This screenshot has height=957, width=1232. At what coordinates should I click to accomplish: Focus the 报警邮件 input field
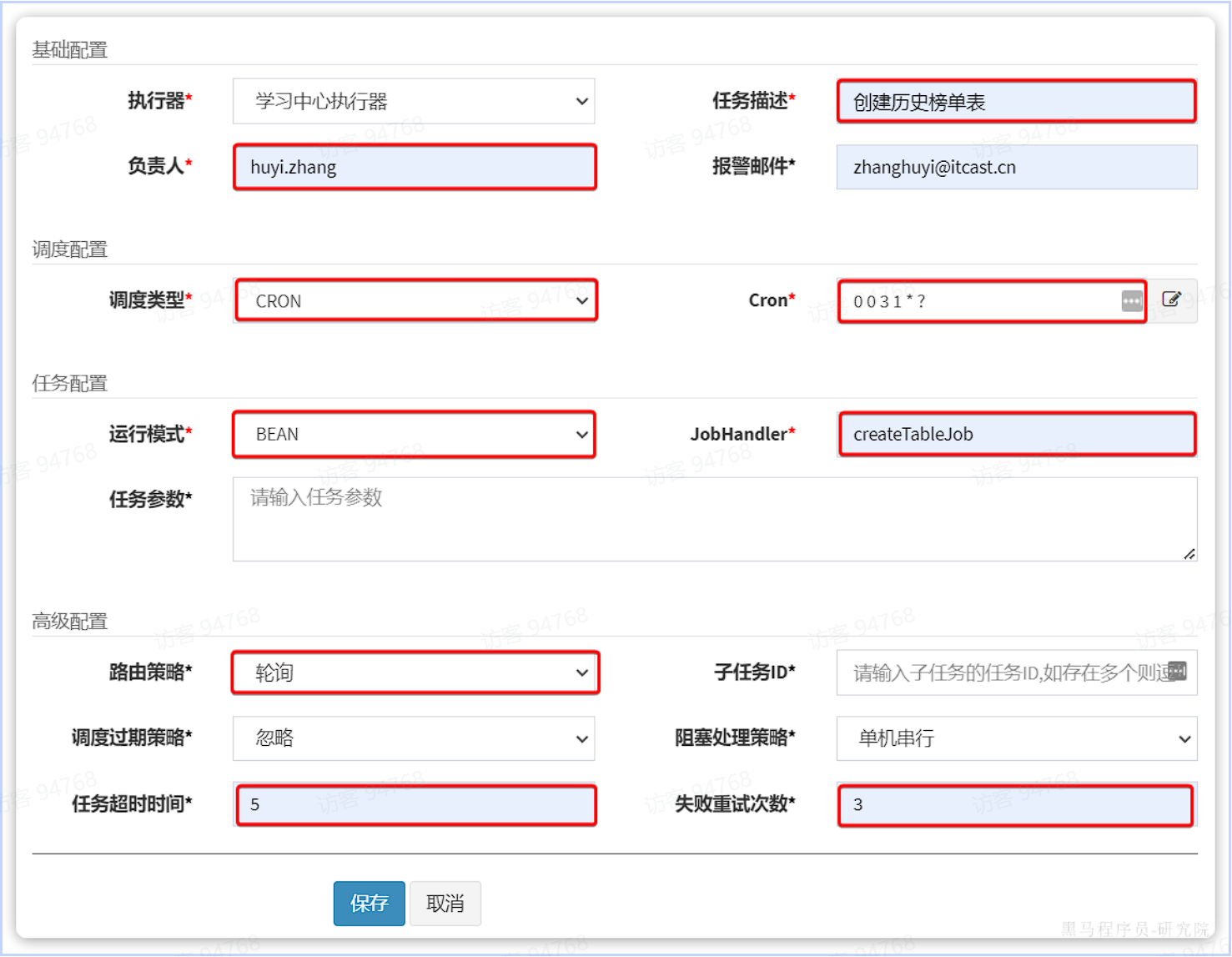[1017, 167]
